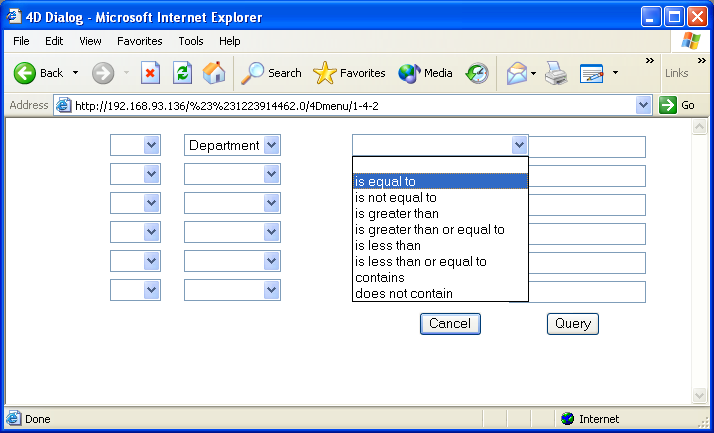The image size is (714, 433).
Task: Go to Home page icon
Action: [214, 73]
